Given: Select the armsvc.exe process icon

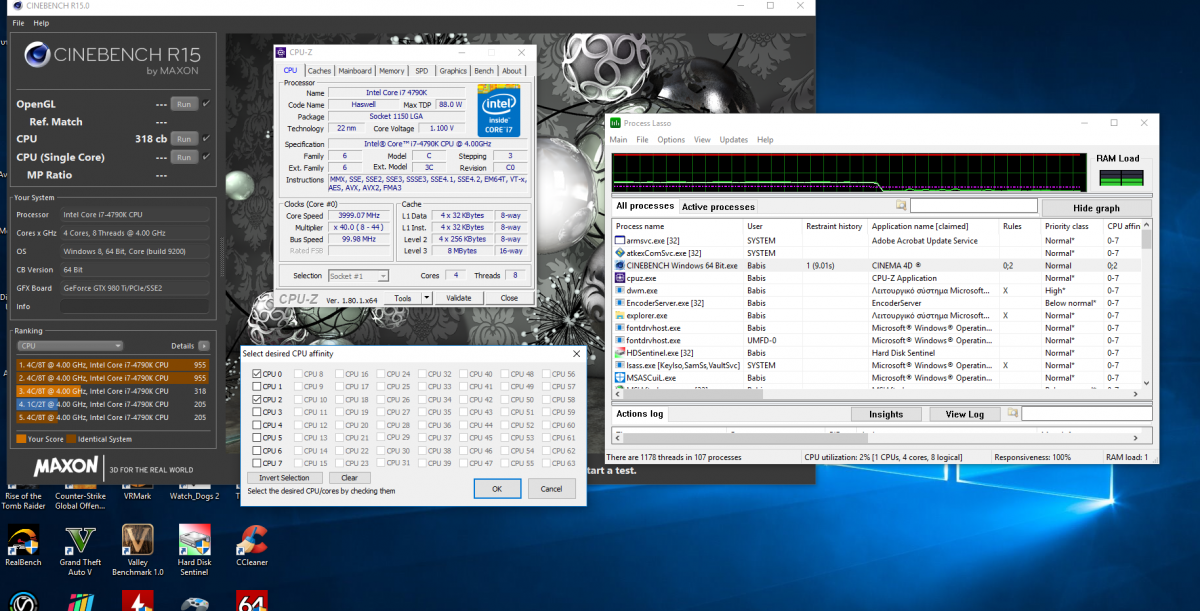Looking at the screenshot, I should pyautogui.click(x=619, y=240).
